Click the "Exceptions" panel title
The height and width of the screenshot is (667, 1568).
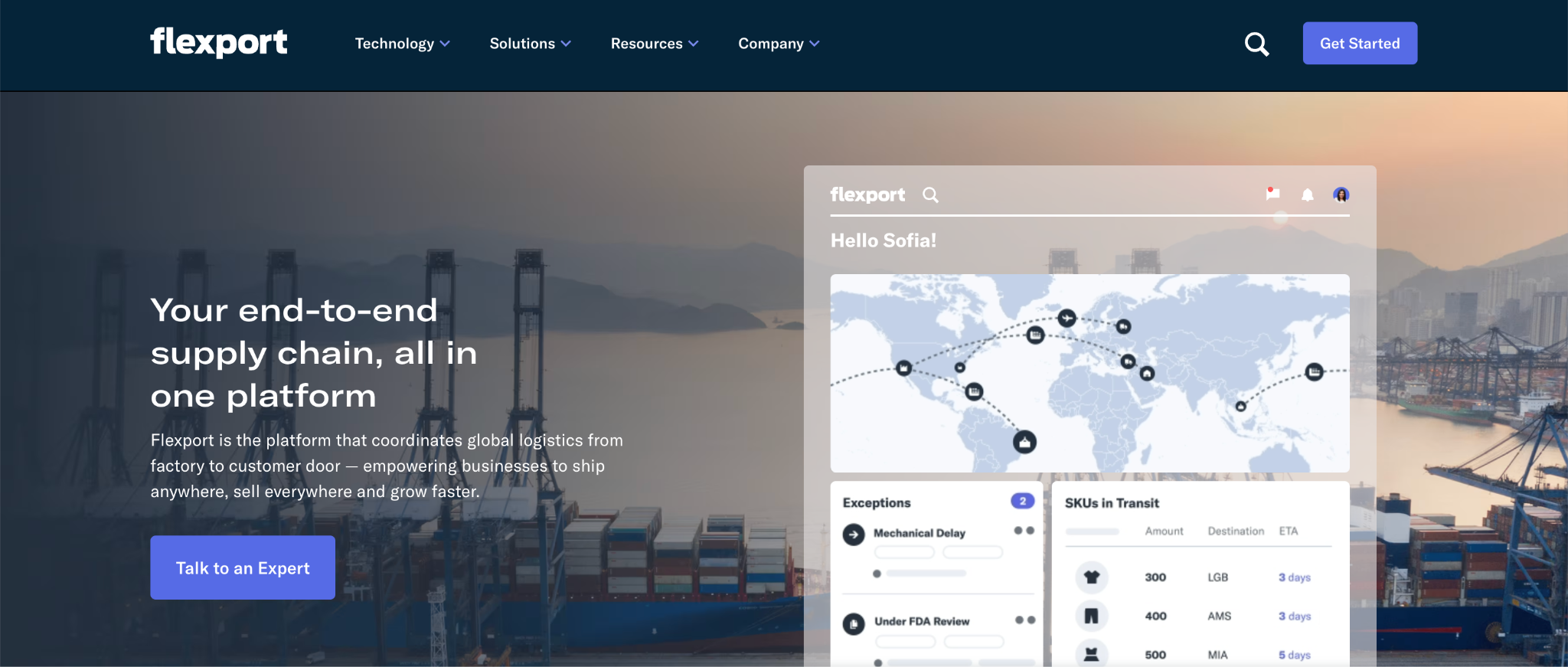point(877,502)
